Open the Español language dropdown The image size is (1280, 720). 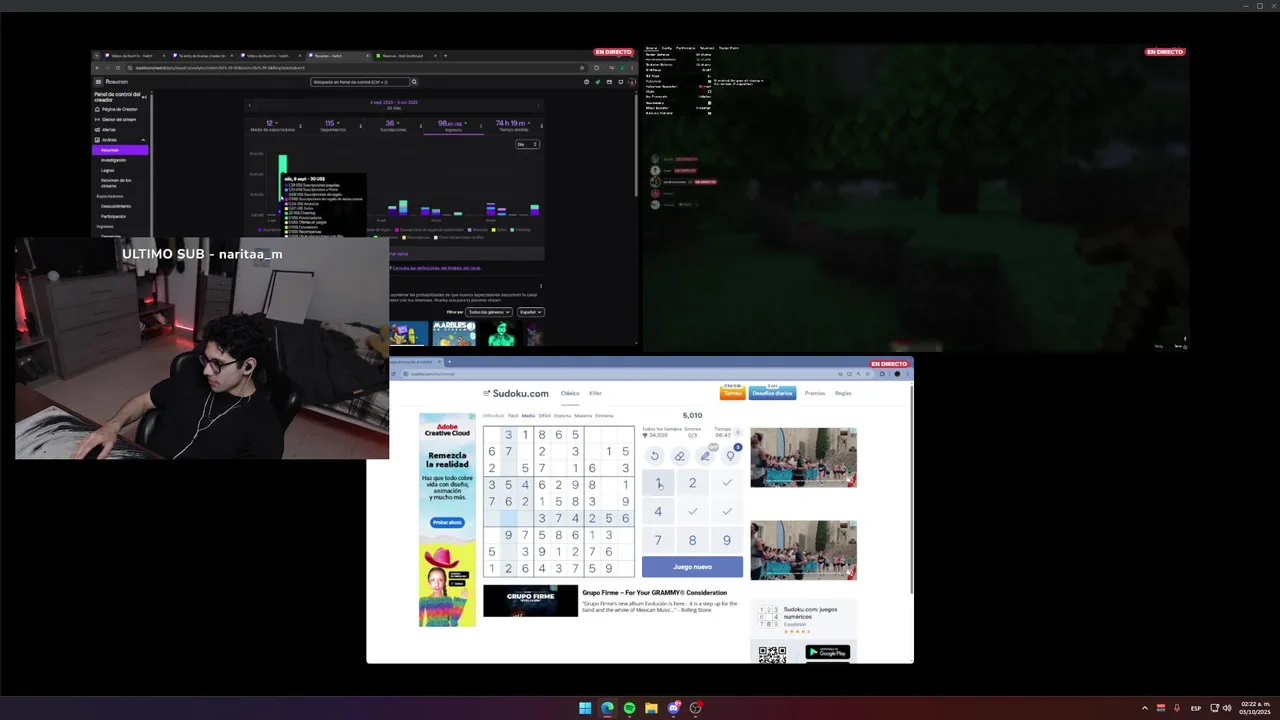click(530, 312)
